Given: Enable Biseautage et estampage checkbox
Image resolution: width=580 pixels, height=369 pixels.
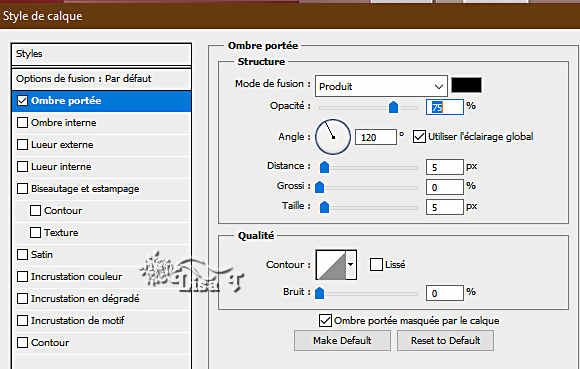Looking at the screenshot, I should [x=23, y=189].
